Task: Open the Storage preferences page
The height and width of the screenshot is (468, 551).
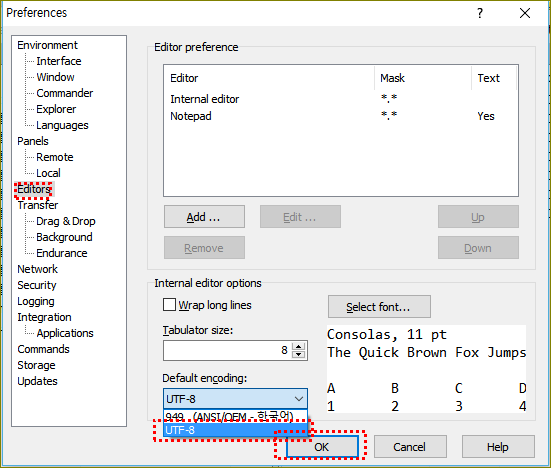Action: click(x=37, y=365)
